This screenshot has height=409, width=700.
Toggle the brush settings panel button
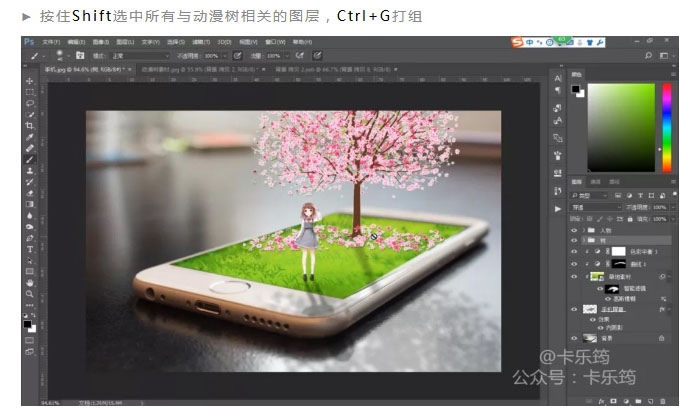coord(80,55)
